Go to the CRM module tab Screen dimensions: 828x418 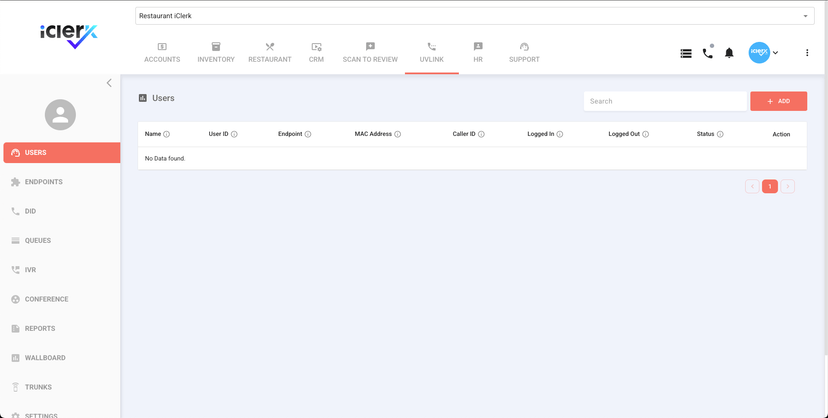[x=316, y=53]
